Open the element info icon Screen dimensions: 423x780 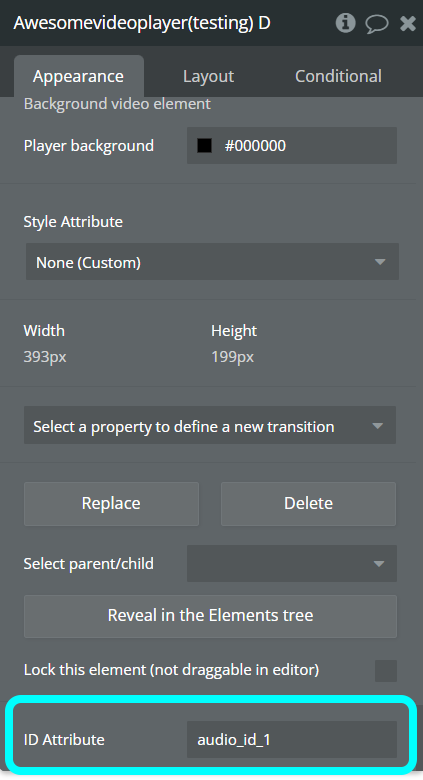[x=345, y=23]
